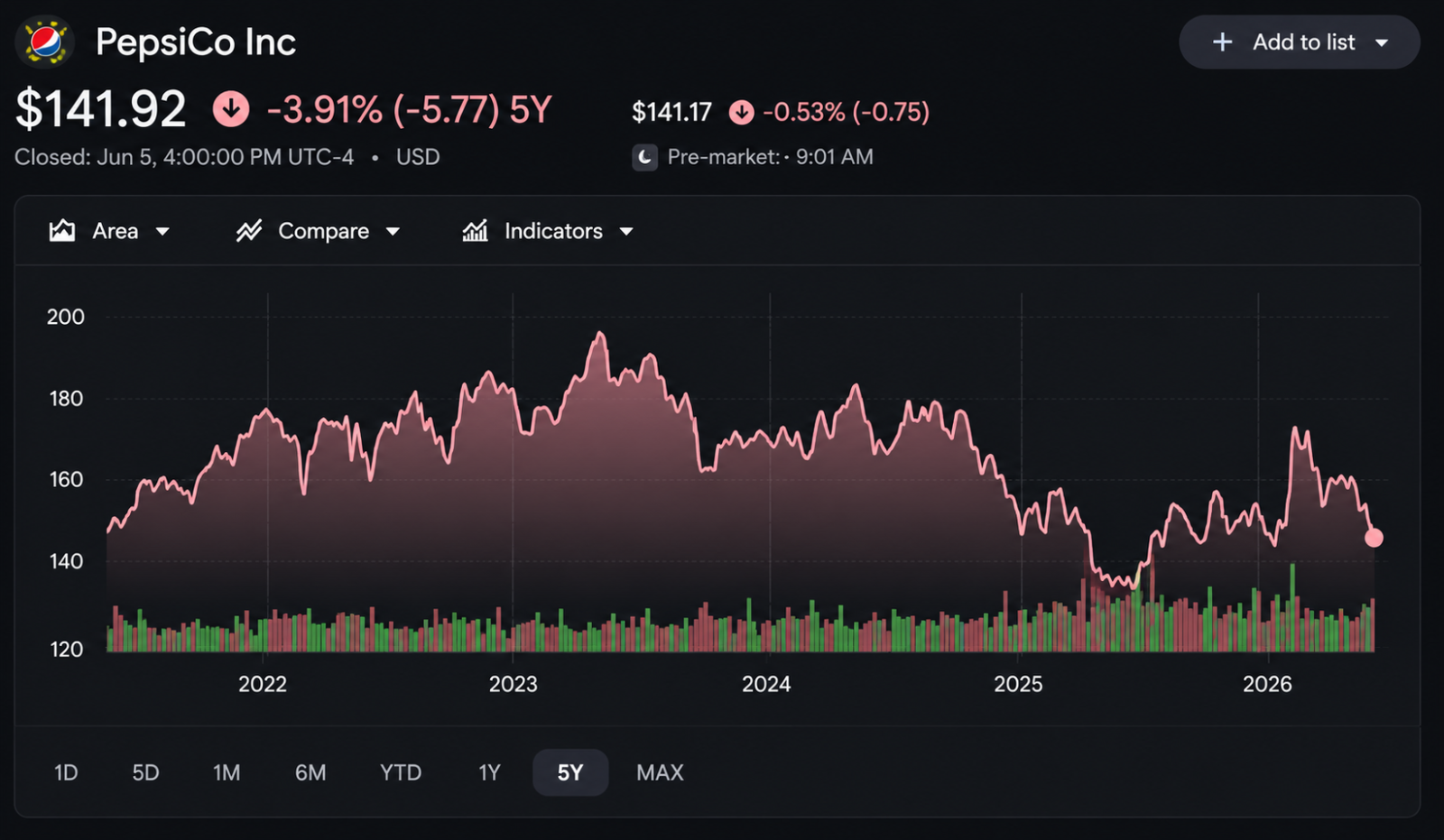Image resolution: width=1444 pixels, height=840 pixels.
Task: Click the 140 y-axis label
Action: (x=66, y=561)
